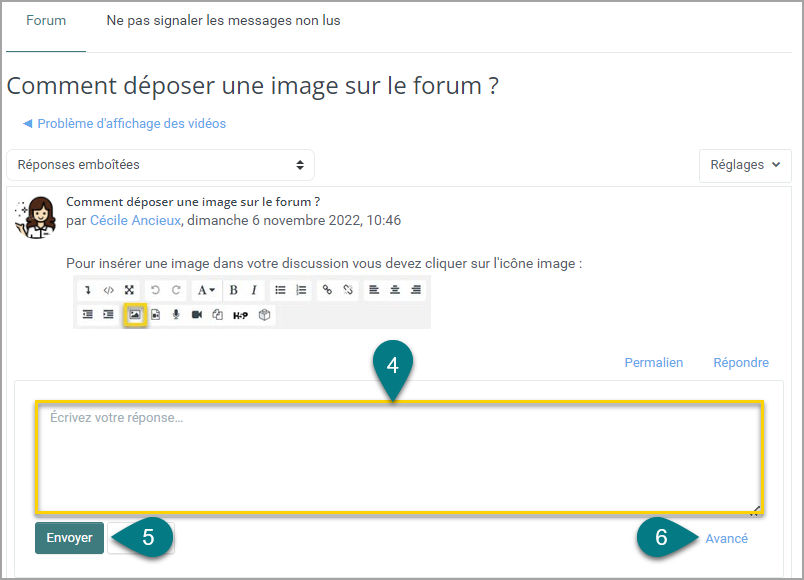Image resolution: width=804 pixels, height=580 pixels.
Task: Open the paragraph styles 'A' dropdown
Action: pos(206,290)
